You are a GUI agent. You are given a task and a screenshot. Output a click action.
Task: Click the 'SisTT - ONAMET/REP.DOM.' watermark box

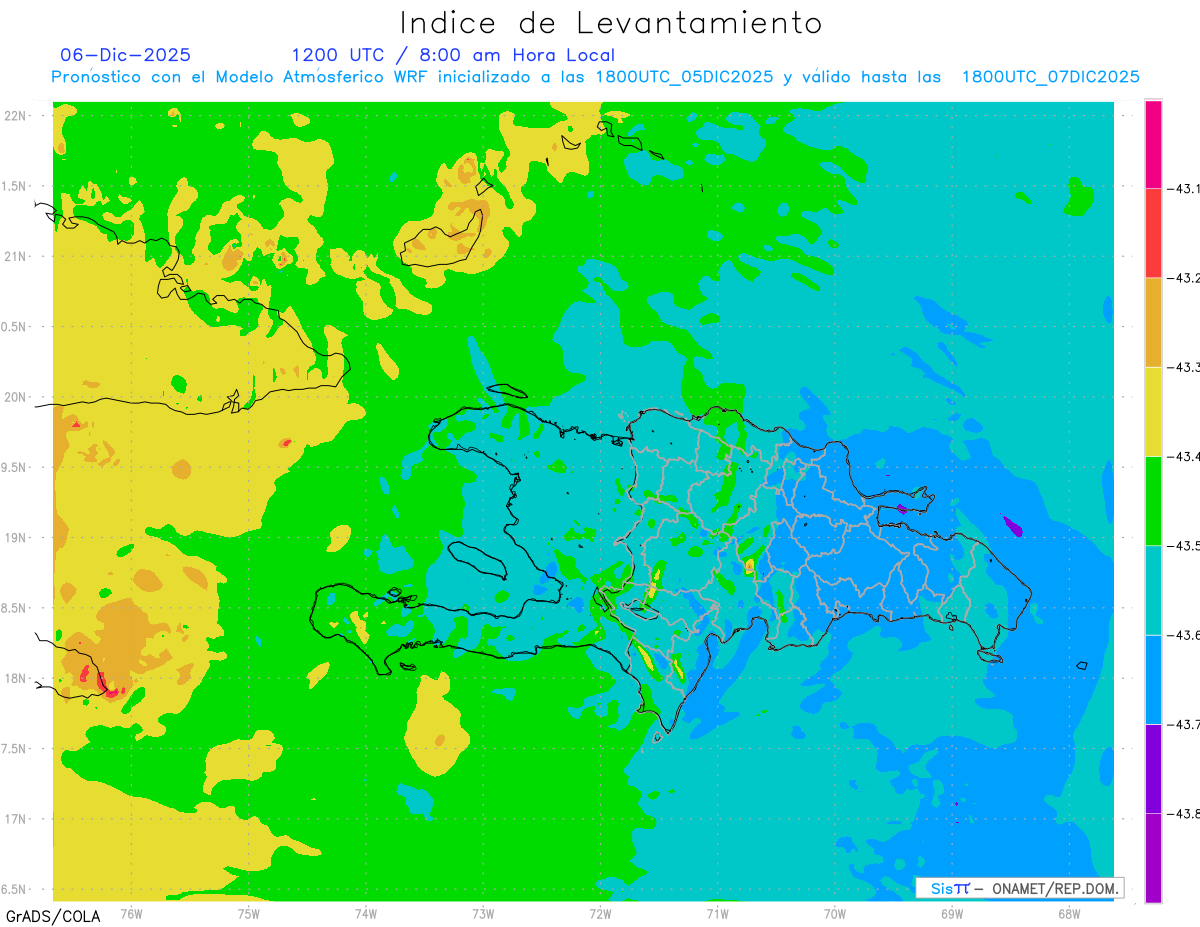tap(1019, 888)
